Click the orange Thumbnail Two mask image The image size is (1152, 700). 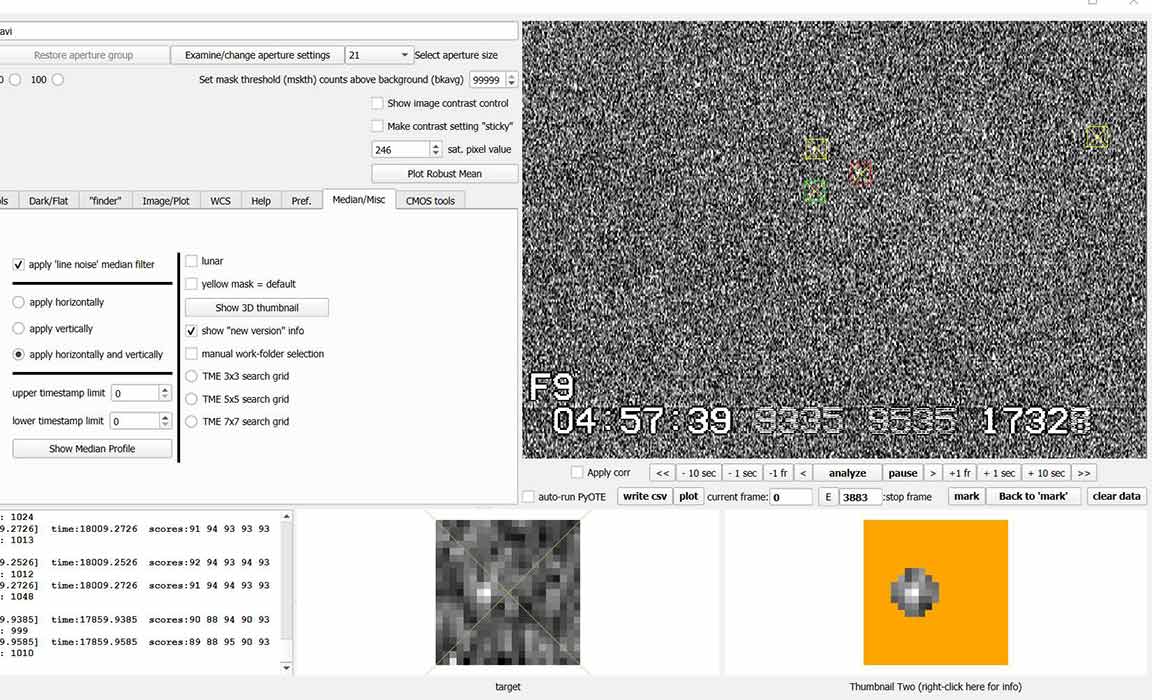pos(935,592)
